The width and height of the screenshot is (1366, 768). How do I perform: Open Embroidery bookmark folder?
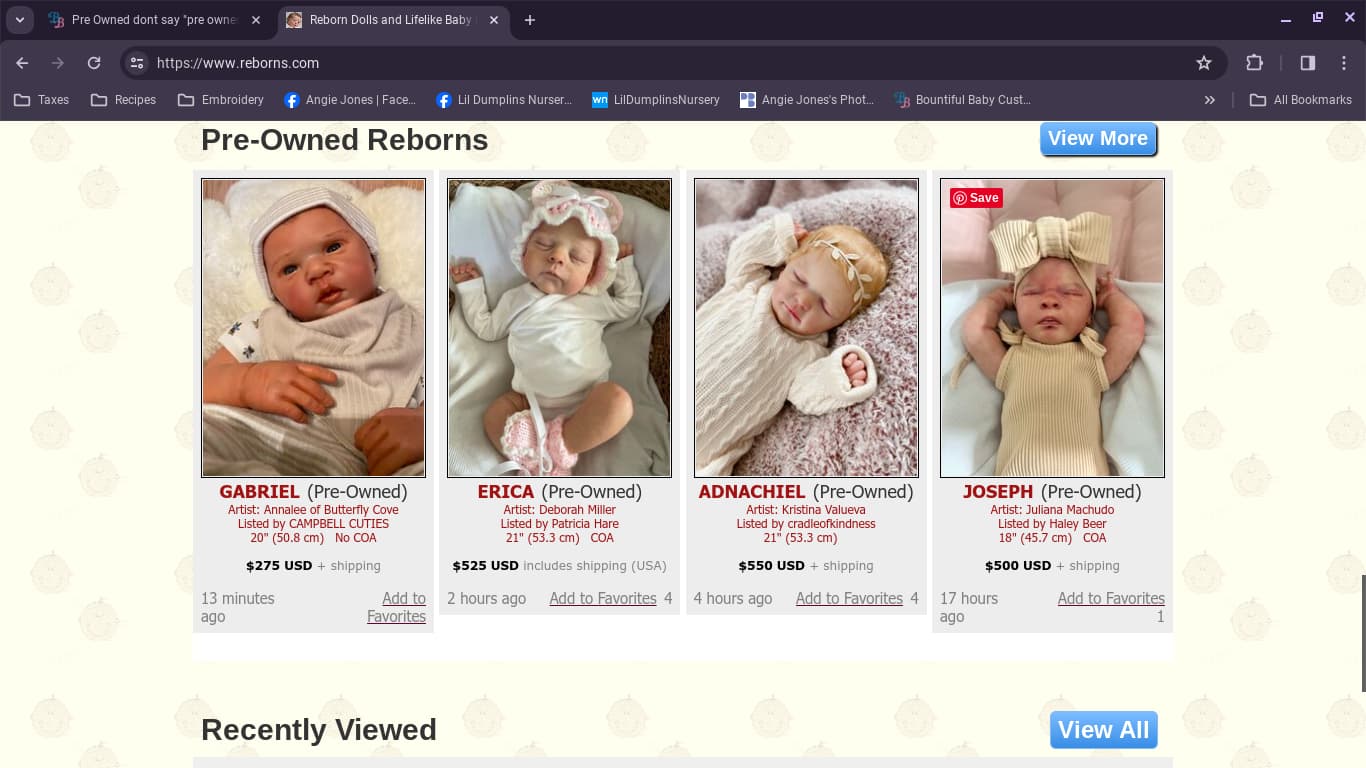pyautogui.click(x=221, y=100)
